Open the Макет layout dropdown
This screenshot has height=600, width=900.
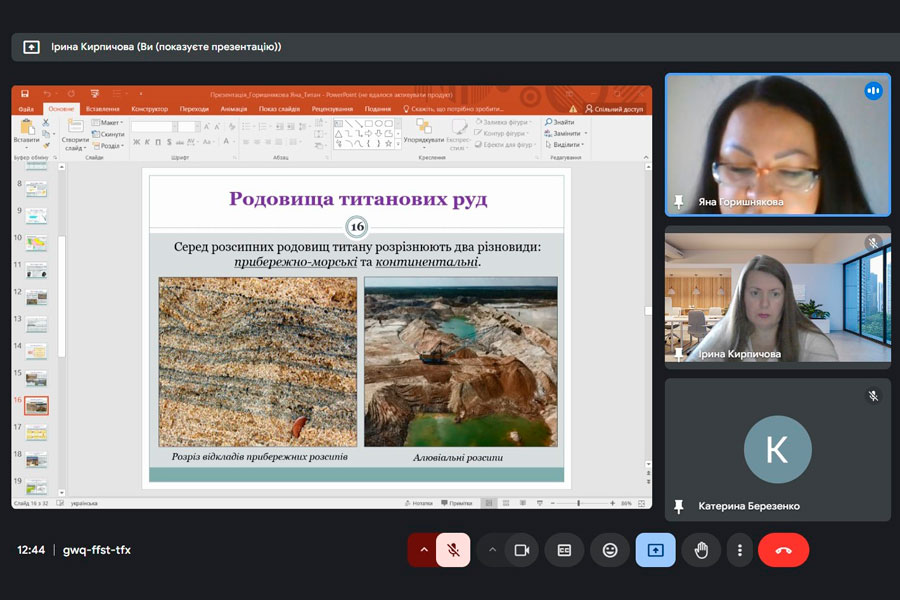coord(110,123)
